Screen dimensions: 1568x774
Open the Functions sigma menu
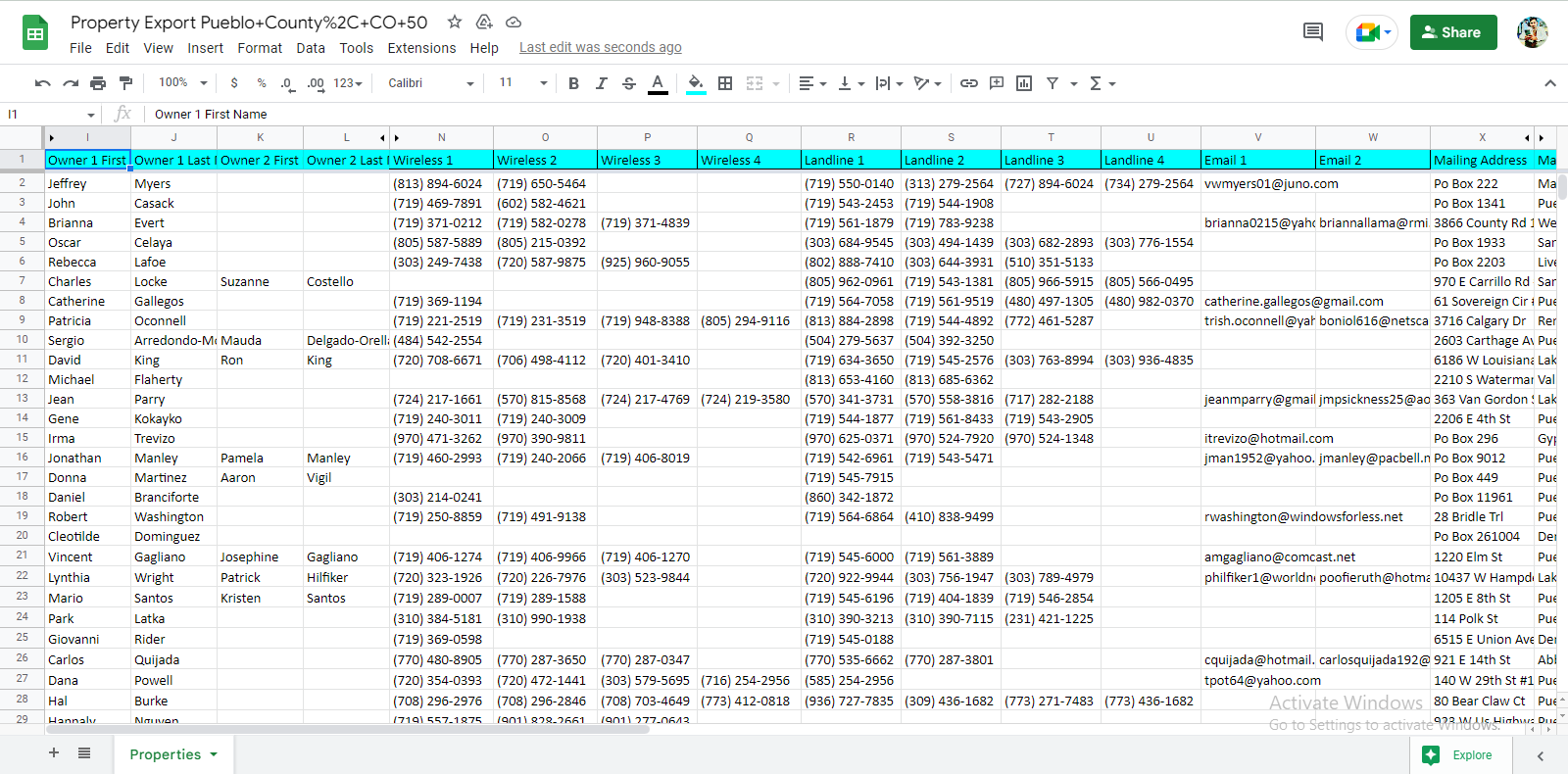[1102, 83]
